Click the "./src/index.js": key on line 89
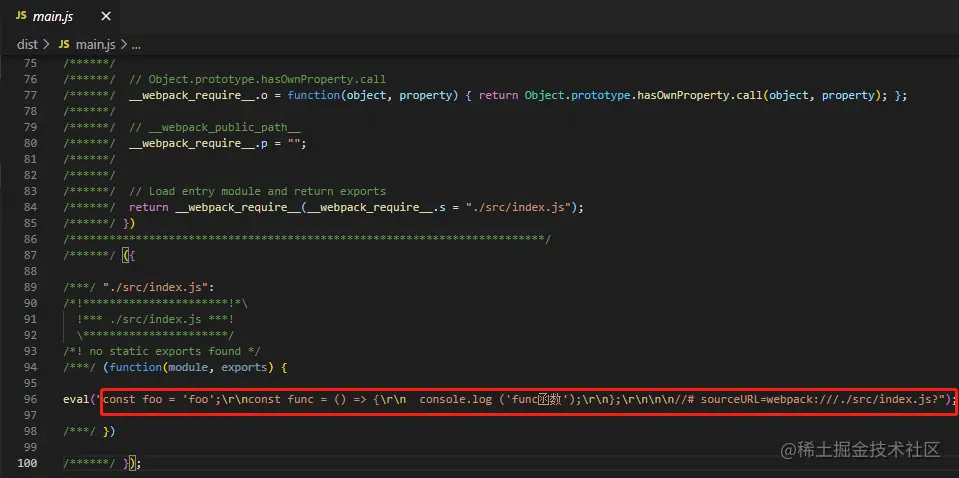Screen dimensions: 959x478 point(158,287)
